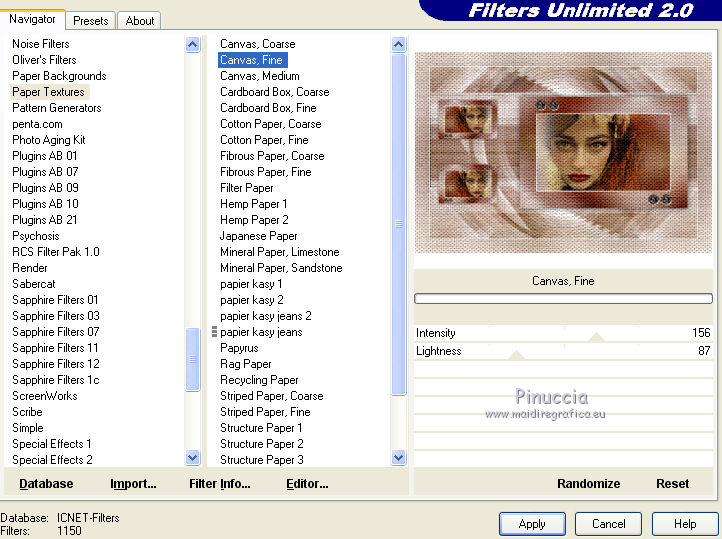Select Canvas, Fine filter
722x539 pixels.
pos(252,60)
